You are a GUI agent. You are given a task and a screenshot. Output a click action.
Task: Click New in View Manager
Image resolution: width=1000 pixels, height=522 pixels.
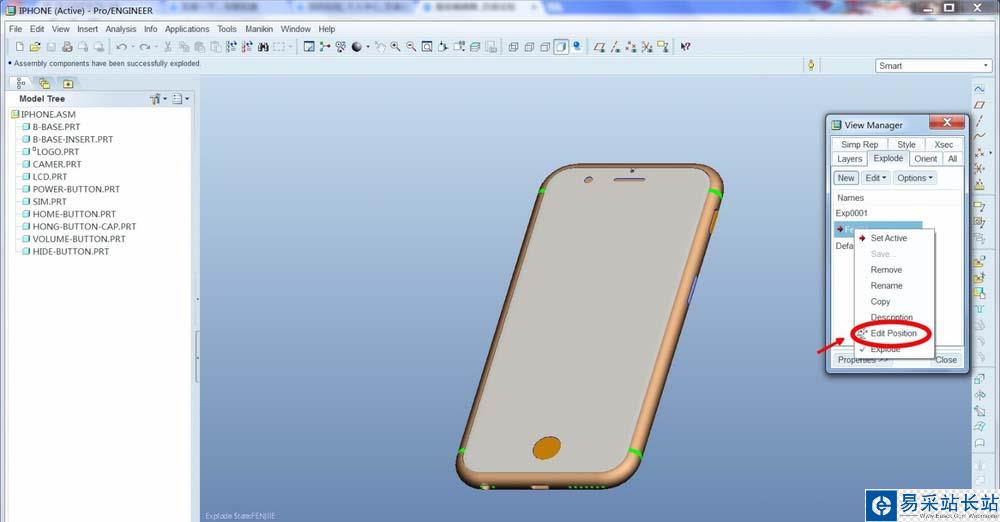[846, 178]
